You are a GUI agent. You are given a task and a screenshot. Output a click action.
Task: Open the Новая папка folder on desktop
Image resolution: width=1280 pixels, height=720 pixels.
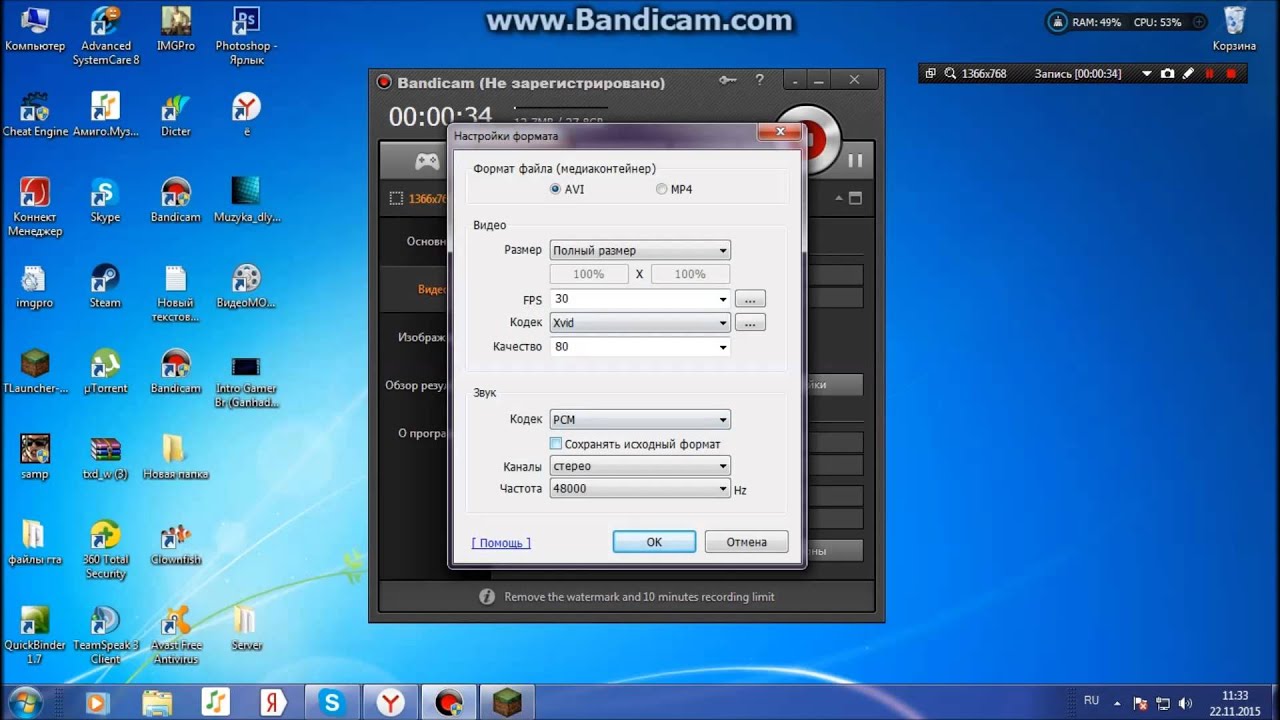click(175, 457)
